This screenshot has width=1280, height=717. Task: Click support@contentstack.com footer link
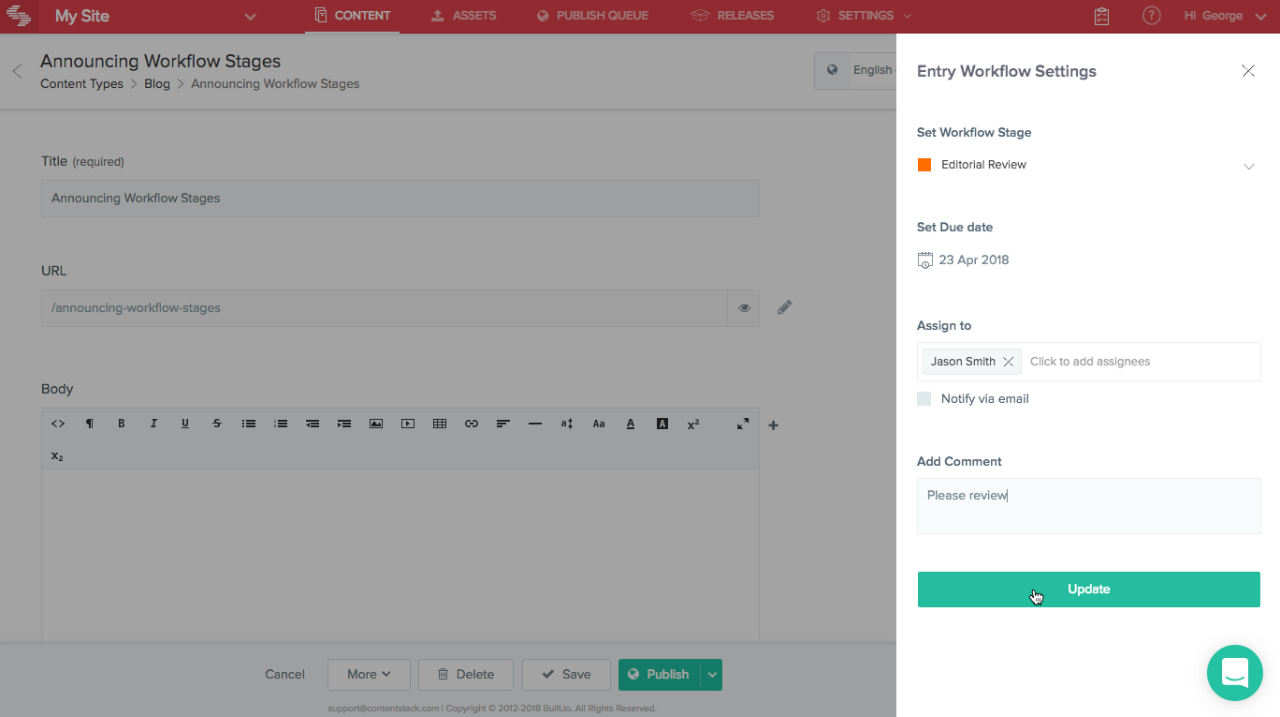[383, 709]
